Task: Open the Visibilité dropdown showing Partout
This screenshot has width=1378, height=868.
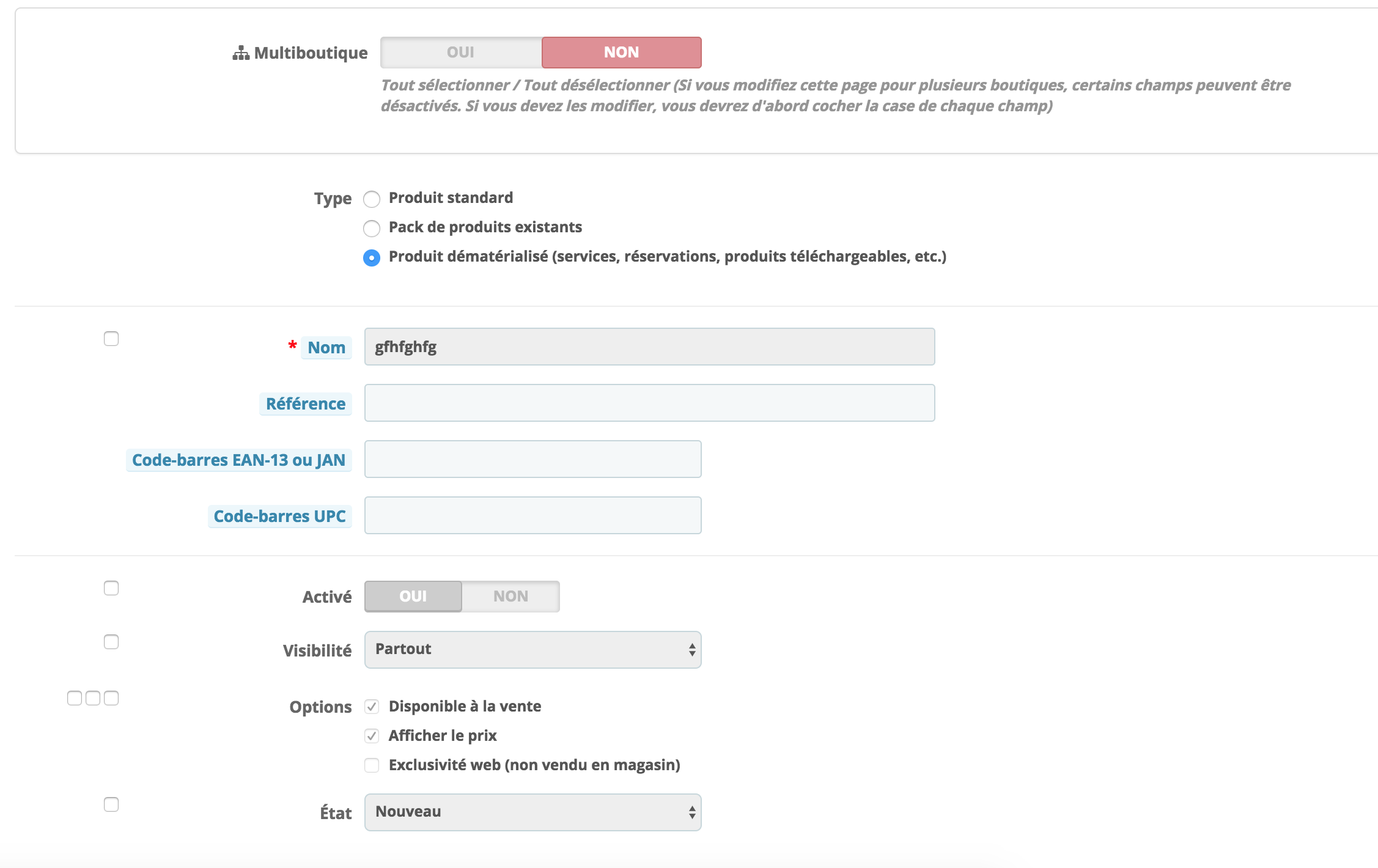Action: pyautogui.click(x=532, y=649)
